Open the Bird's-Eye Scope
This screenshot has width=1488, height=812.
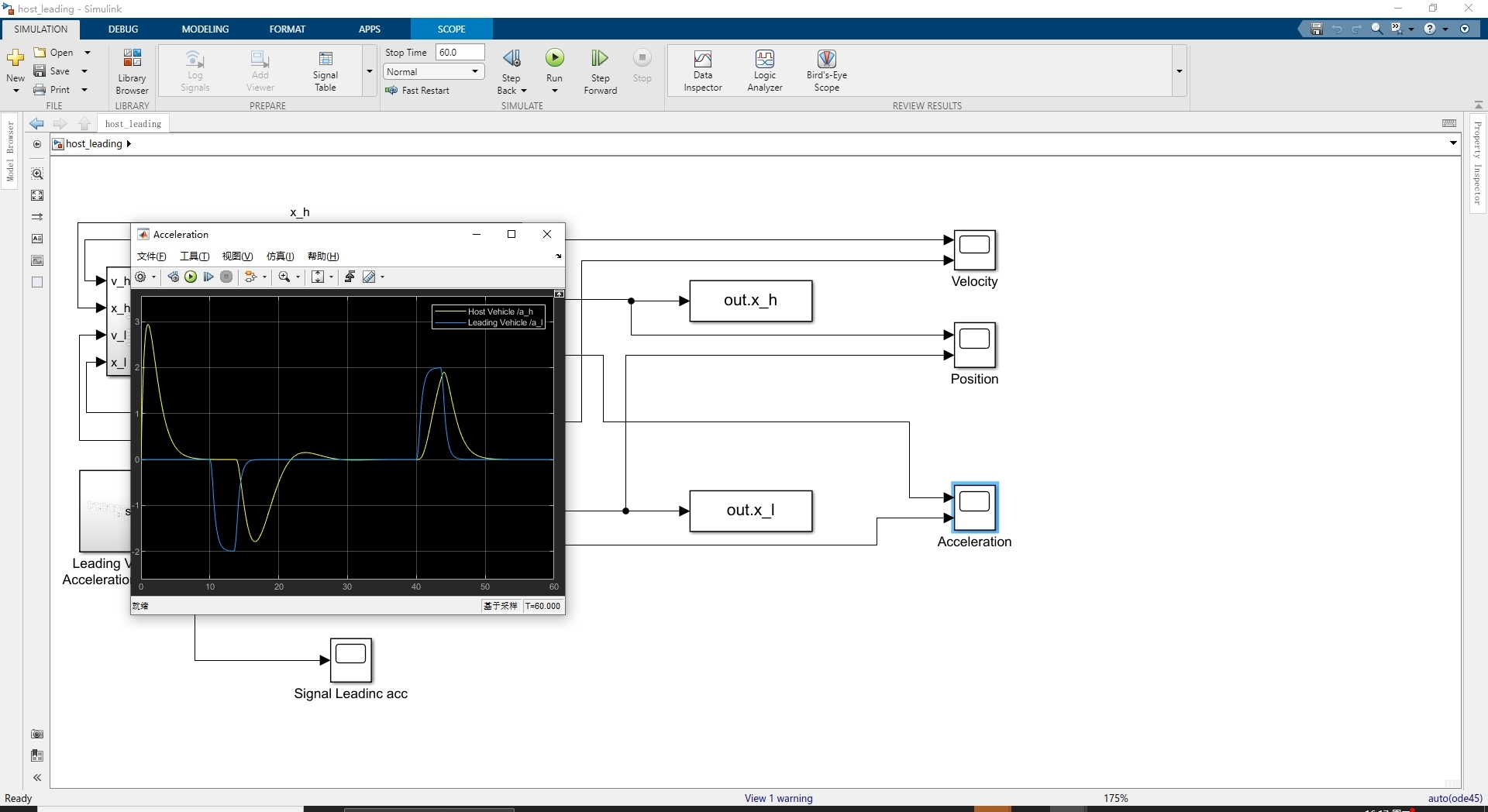click(826, 70)
